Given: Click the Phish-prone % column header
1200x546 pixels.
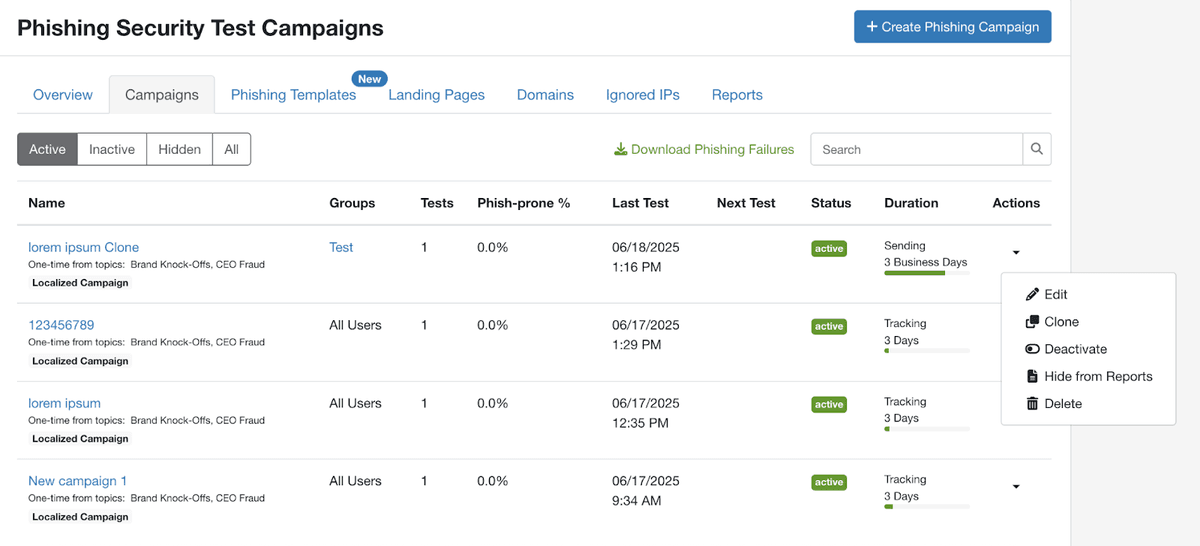Looking at the screenshot, I should [524, 203].
